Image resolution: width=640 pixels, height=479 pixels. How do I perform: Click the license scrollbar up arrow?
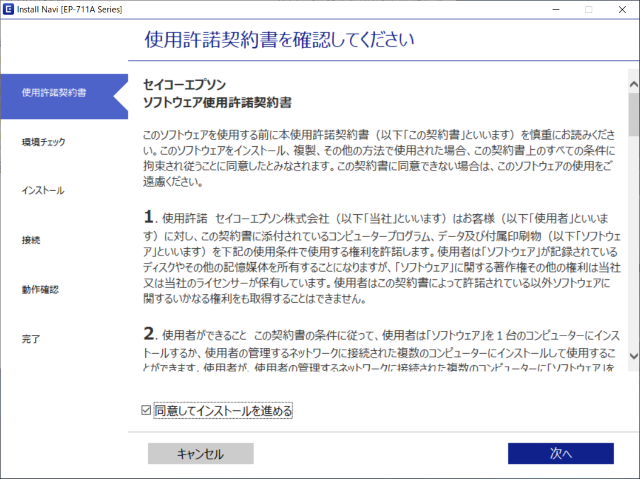point(633,84)
